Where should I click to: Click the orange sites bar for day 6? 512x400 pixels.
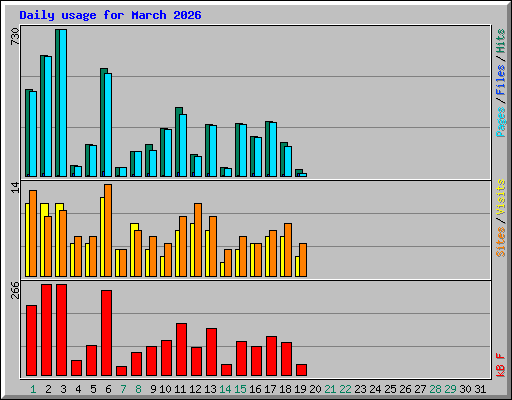pos(108,230)
